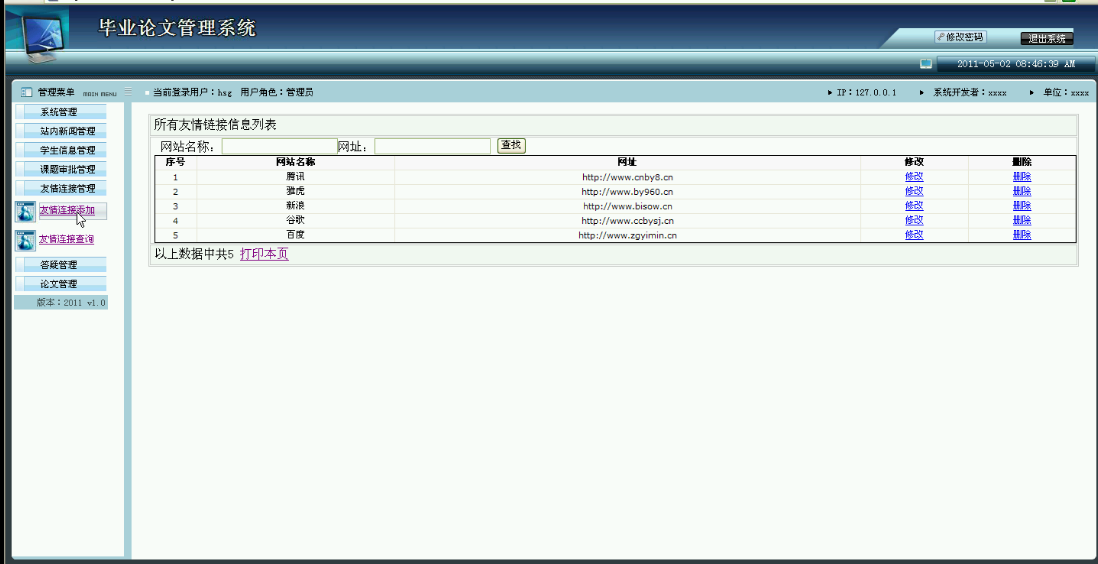Click the 管理菜单 heading text

56,92
